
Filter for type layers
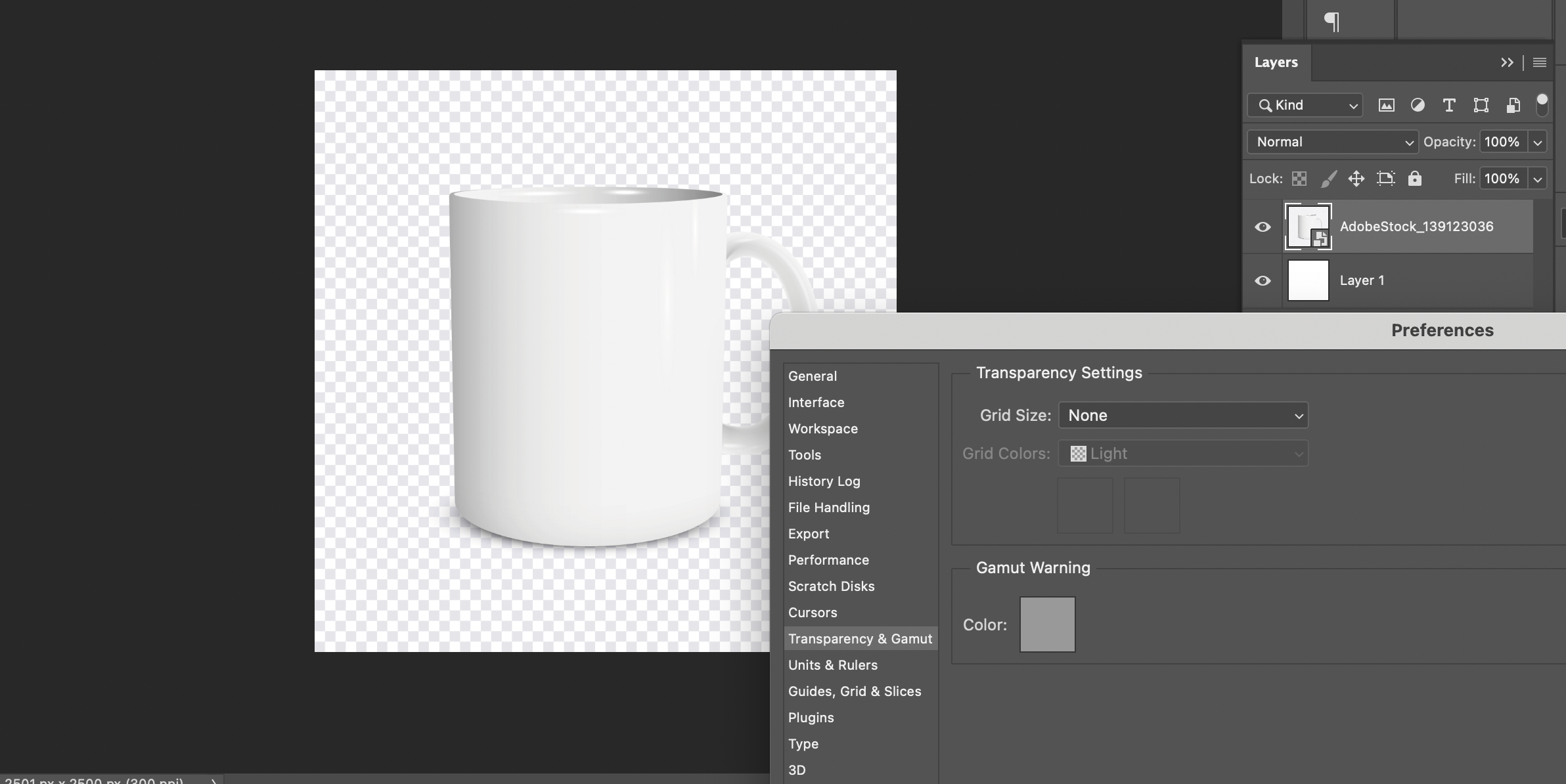click(1449, 105)
